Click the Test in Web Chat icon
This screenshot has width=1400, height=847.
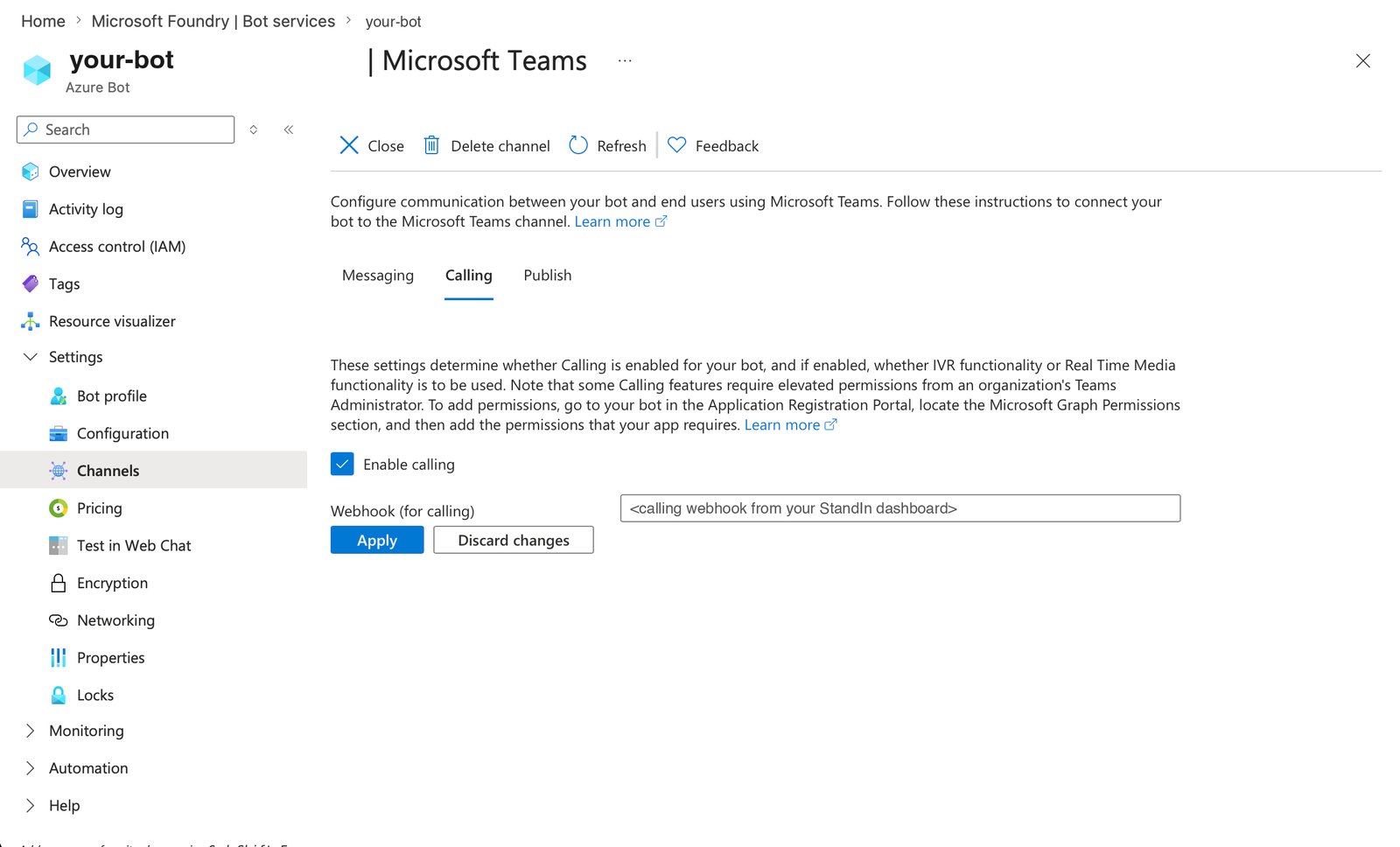click(59, 546)
